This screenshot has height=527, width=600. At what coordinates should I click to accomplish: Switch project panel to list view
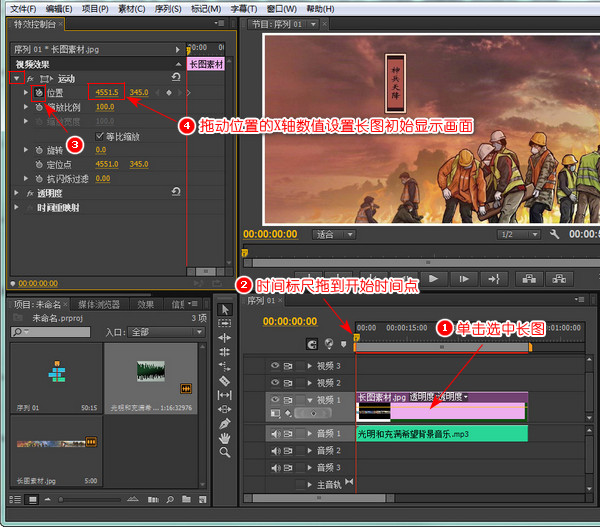15,499
